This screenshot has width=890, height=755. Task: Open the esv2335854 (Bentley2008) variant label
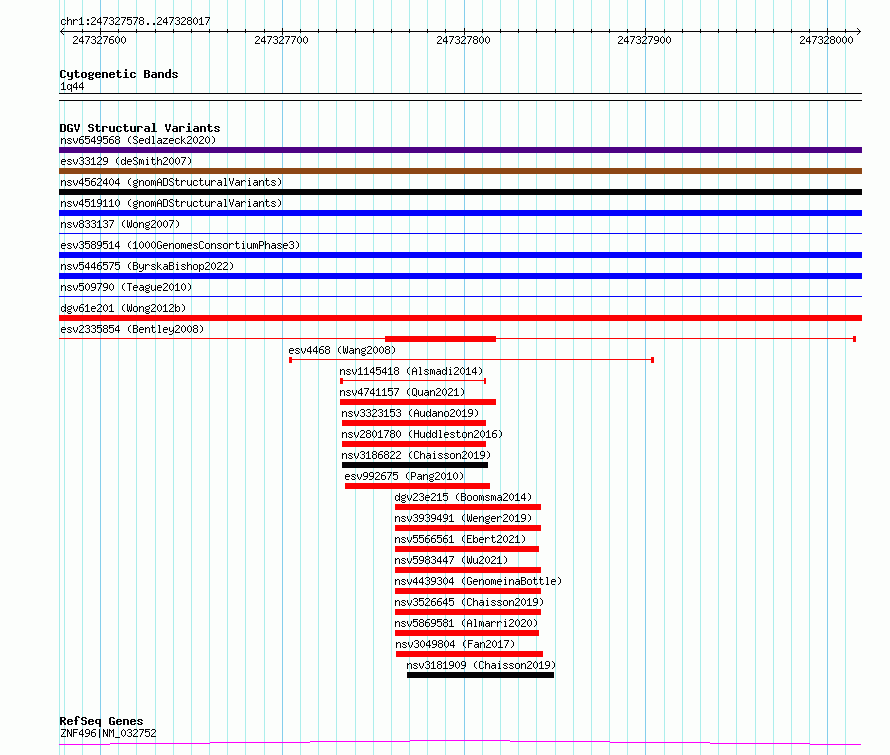coord(132,329)
